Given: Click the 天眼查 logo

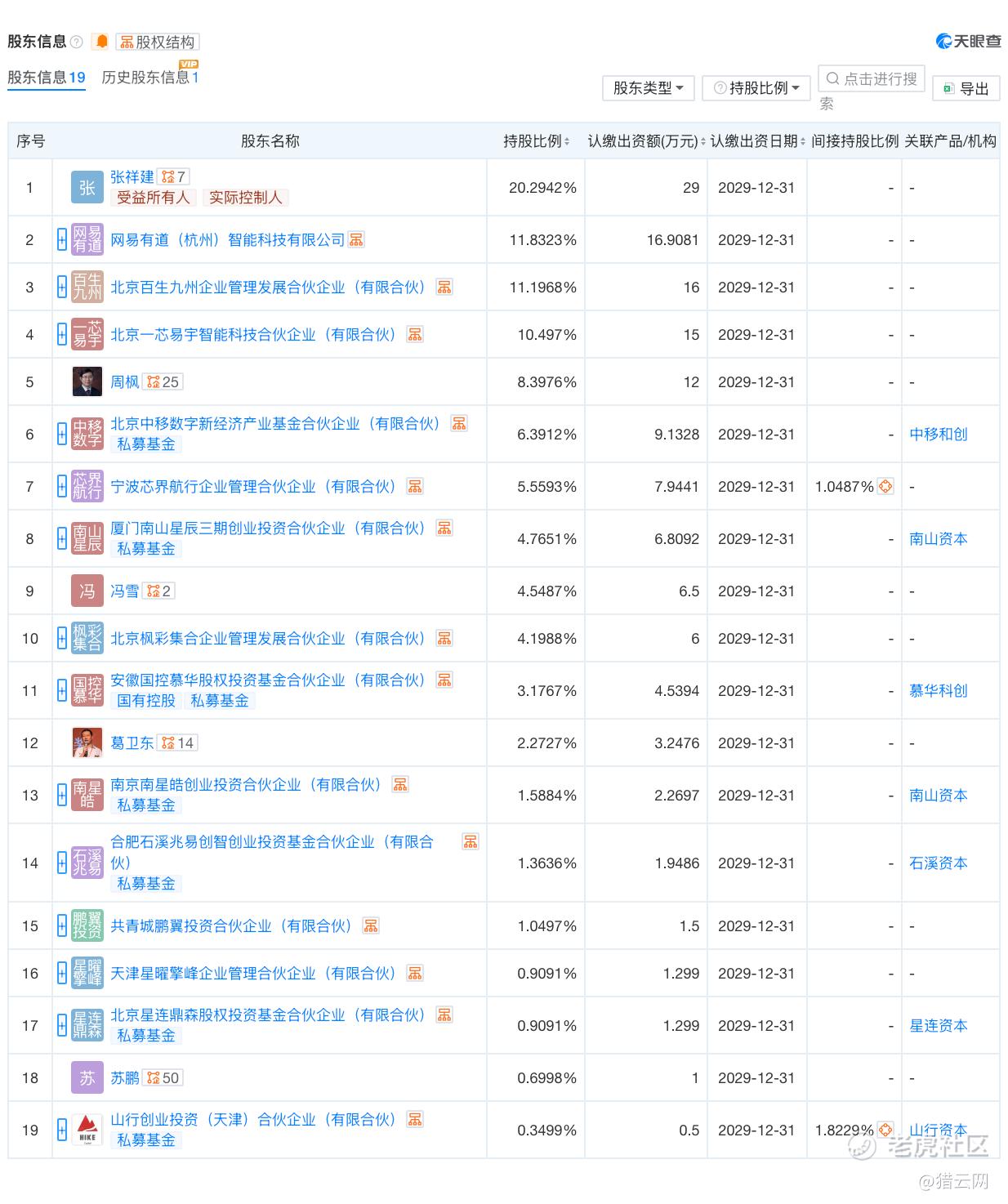Looking at the screenshot, I should click(x=968, y=42).
